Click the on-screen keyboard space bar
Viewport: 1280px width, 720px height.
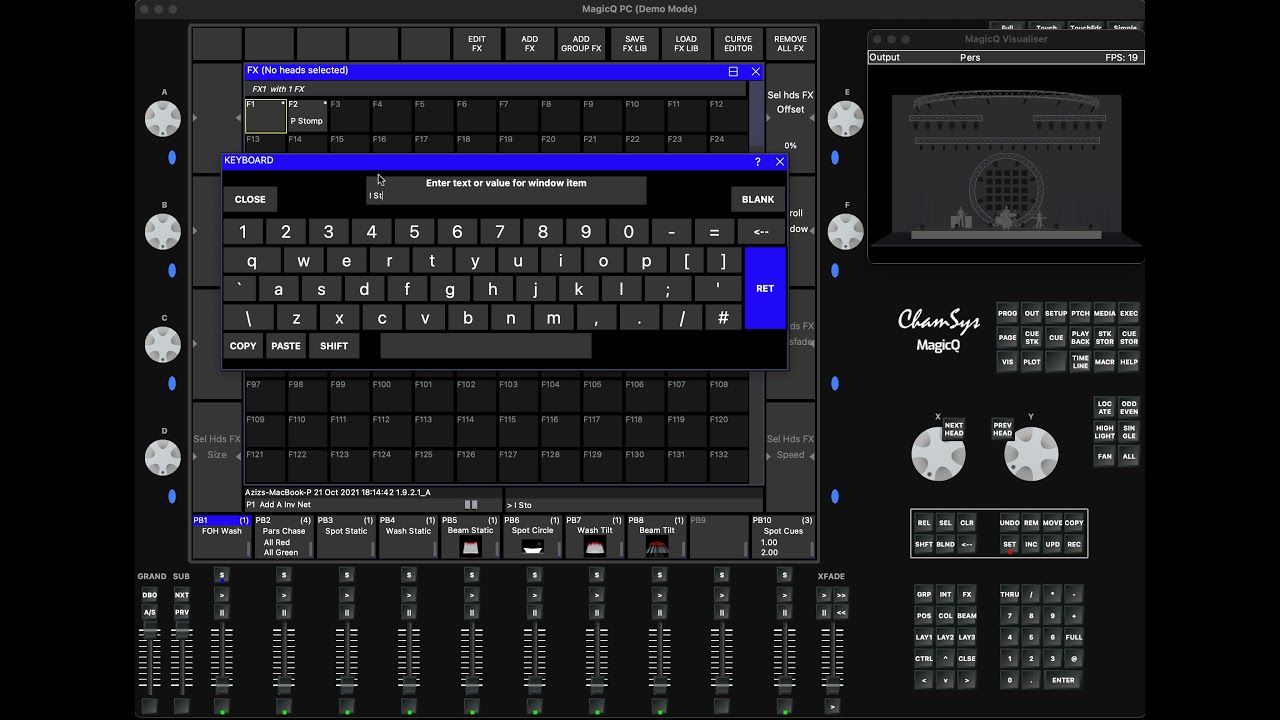click(485, 346)
